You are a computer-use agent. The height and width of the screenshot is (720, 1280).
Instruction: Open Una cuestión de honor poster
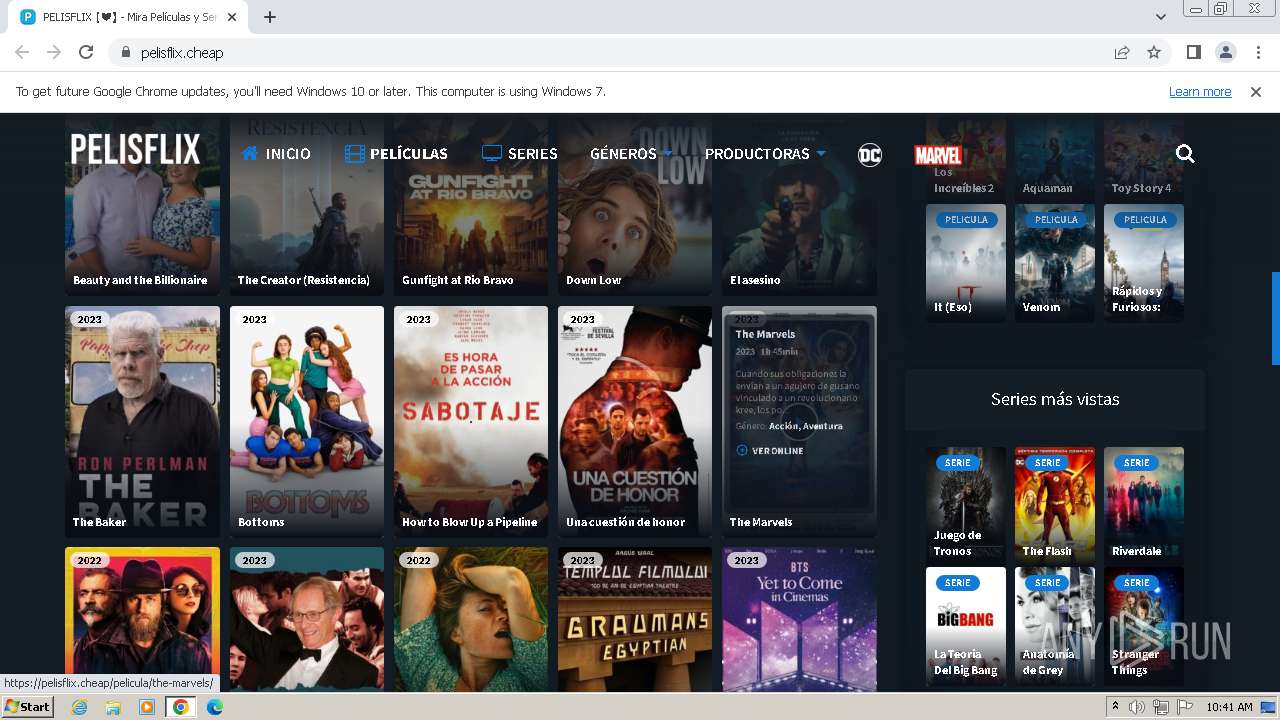(635, 421)
